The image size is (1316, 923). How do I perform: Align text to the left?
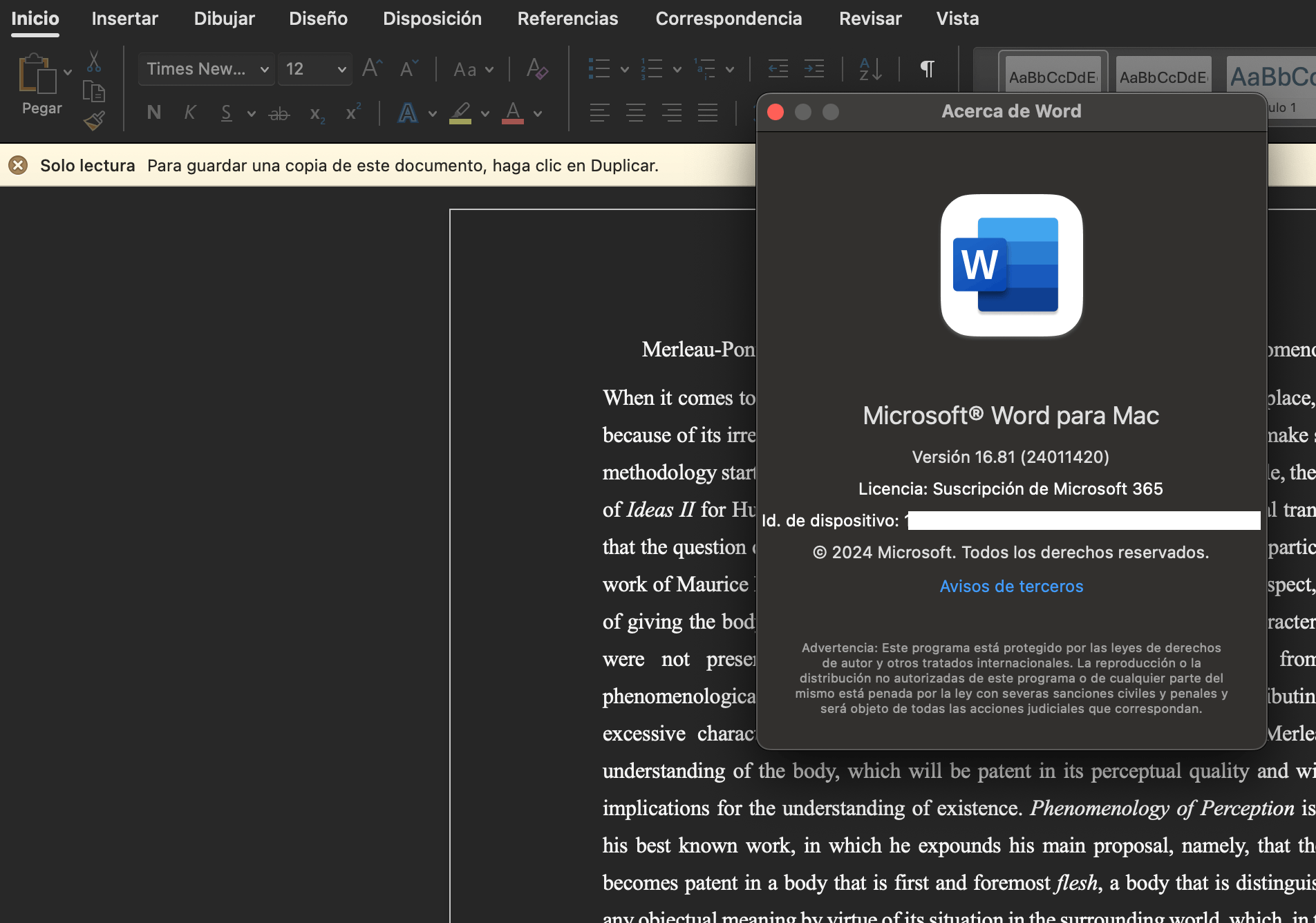click(599, 113)
